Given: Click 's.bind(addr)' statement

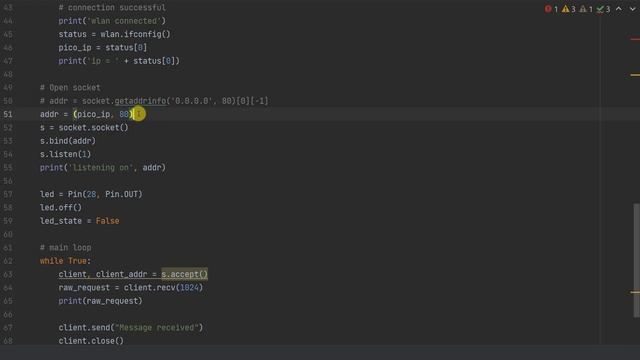Looking at the screenshot, I should pos(68,141).
